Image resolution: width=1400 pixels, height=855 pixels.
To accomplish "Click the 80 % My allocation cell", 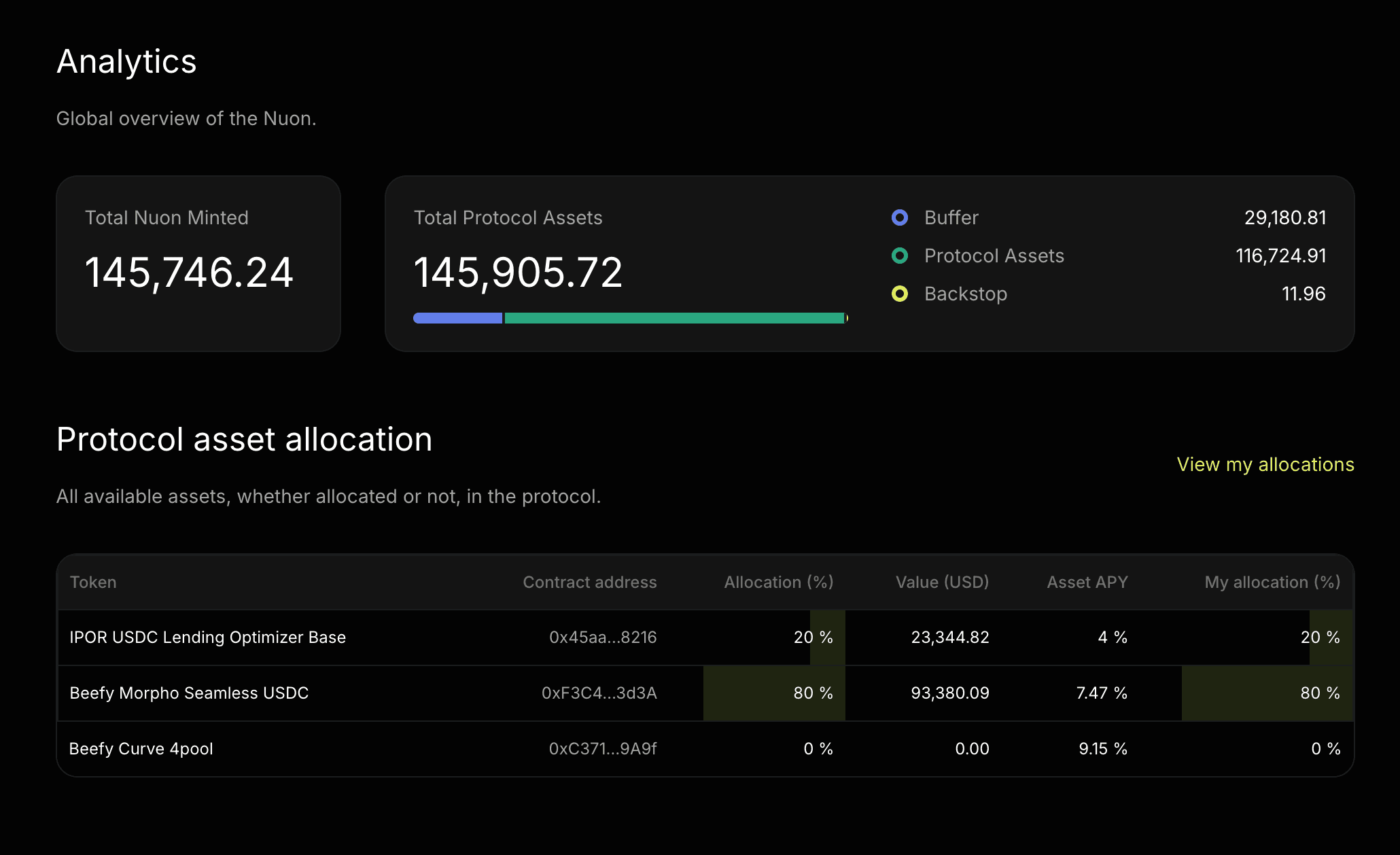I will [1319, 693].
